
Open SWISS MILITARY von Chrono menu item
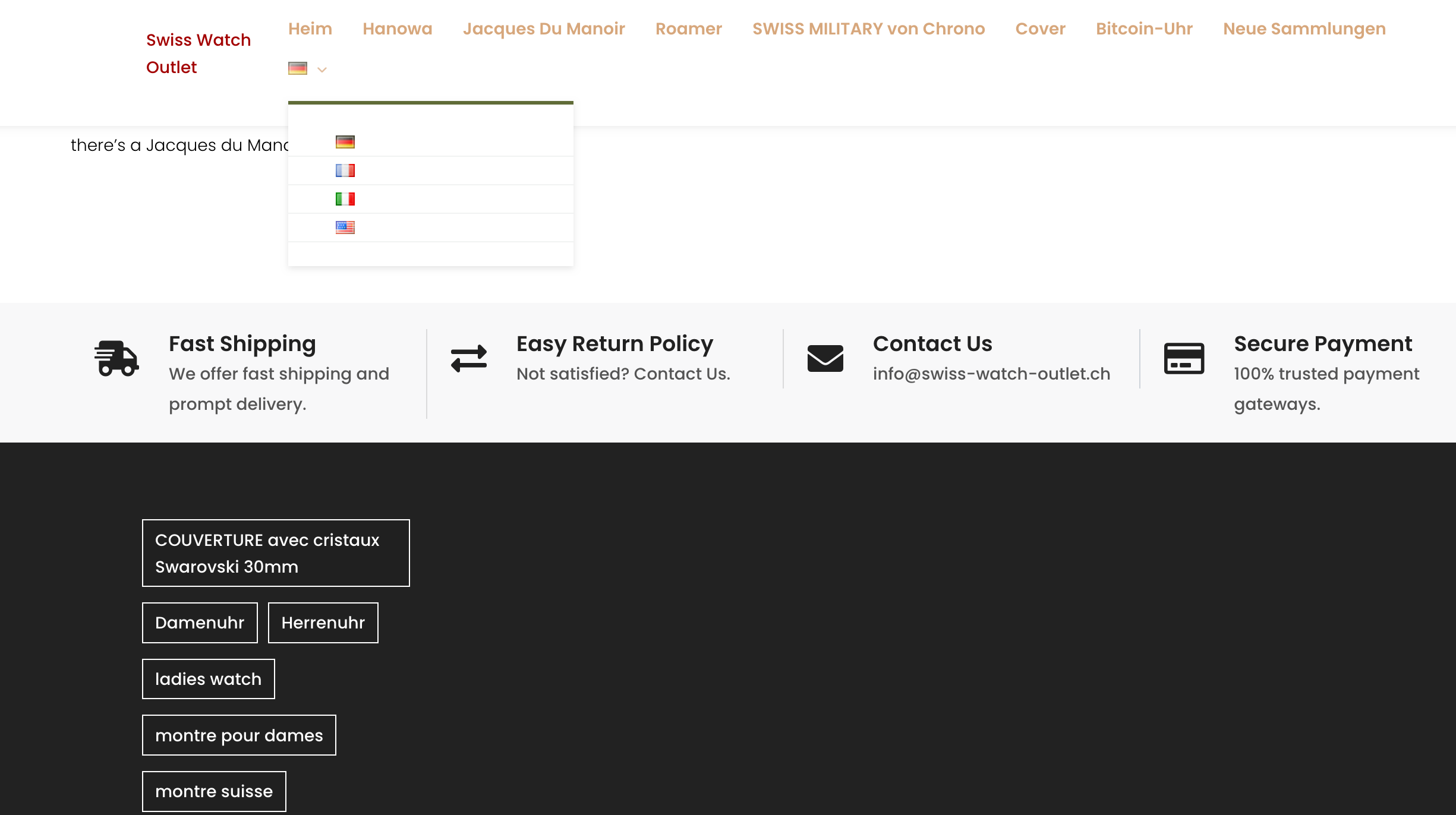click(x=869, y=29)
